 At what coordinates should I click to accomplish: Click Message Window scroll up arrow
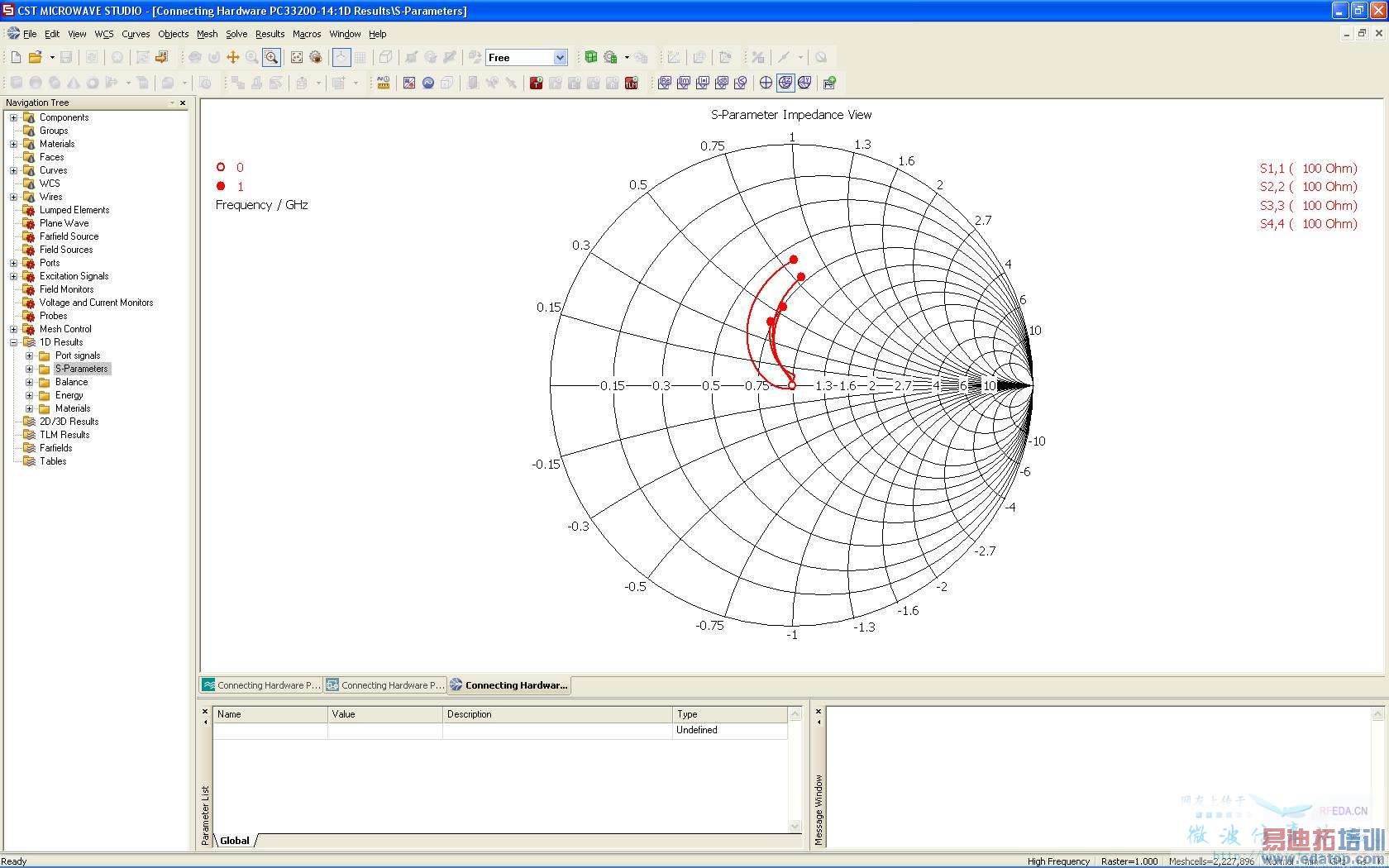pyautogui.click(x=1377, y=713)
